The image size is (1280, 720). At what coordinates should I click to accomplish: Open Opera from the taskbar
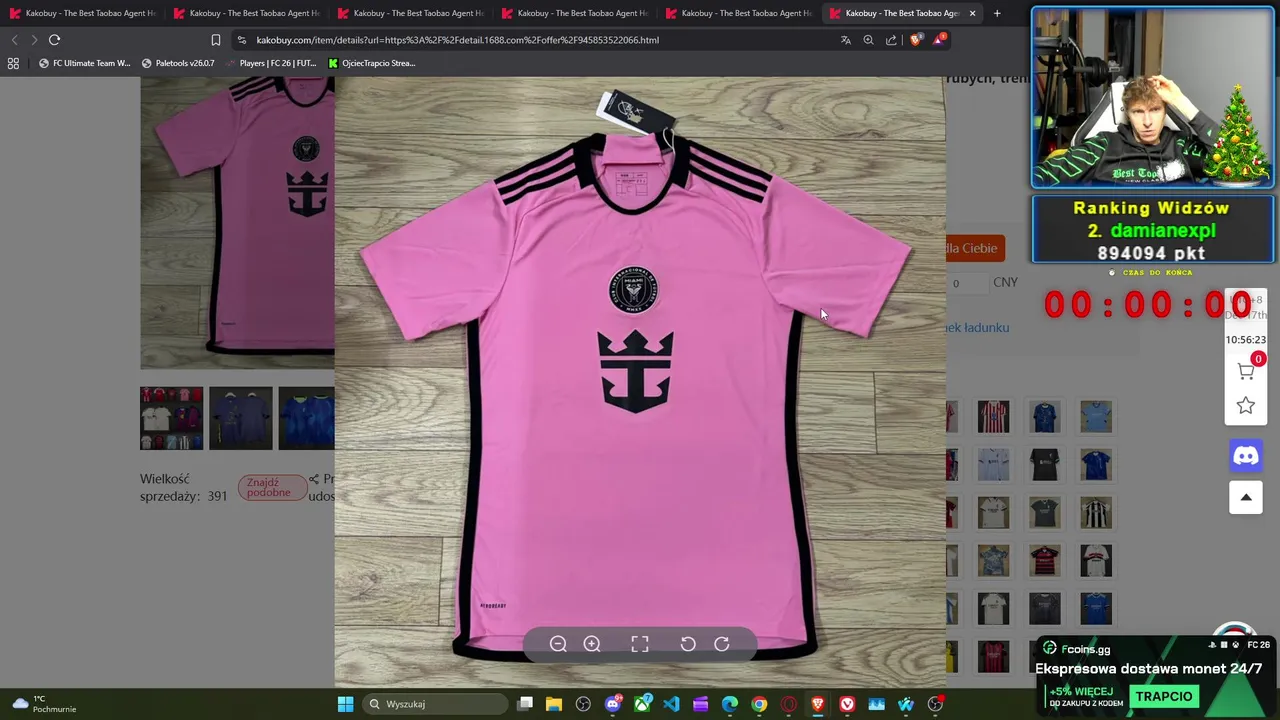pos(788,704)
